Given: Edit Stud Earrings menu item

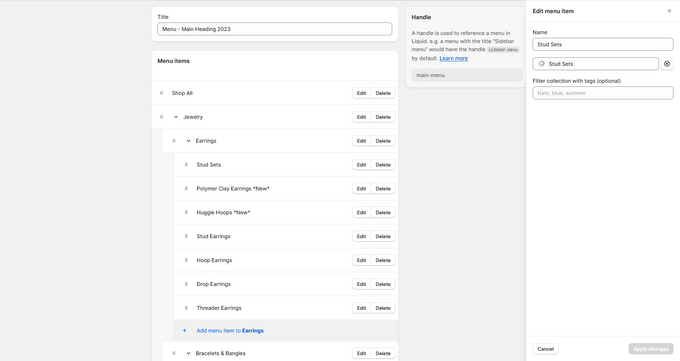Looking at the screenshot, I should tap(361, 236).
